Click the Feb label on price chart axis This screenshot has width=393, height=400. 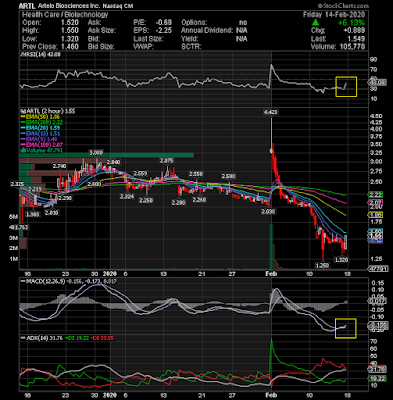pyautogui.click(x=271, y=274)
